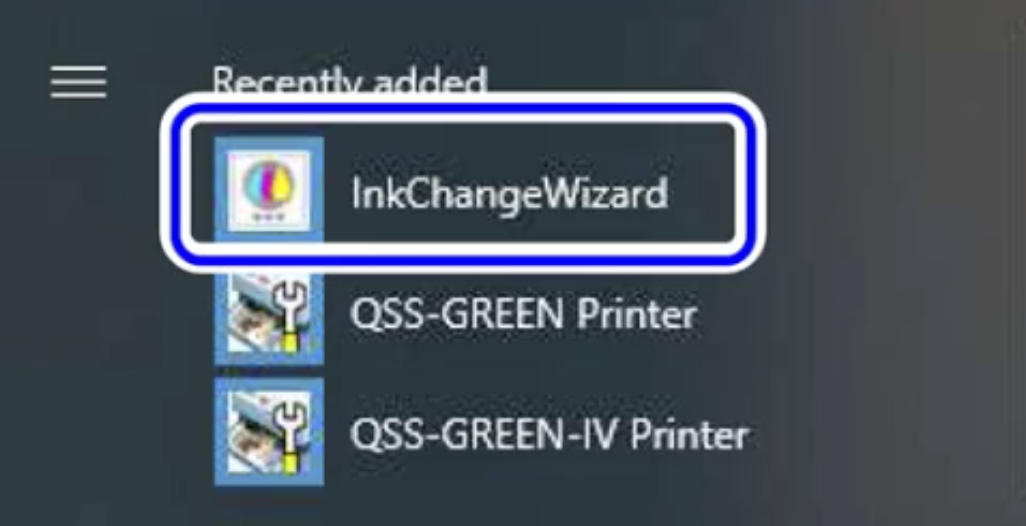Toggle the three-line Start menu button
The height and width of the screenshot is (526, 1026).
coord(79,82)
